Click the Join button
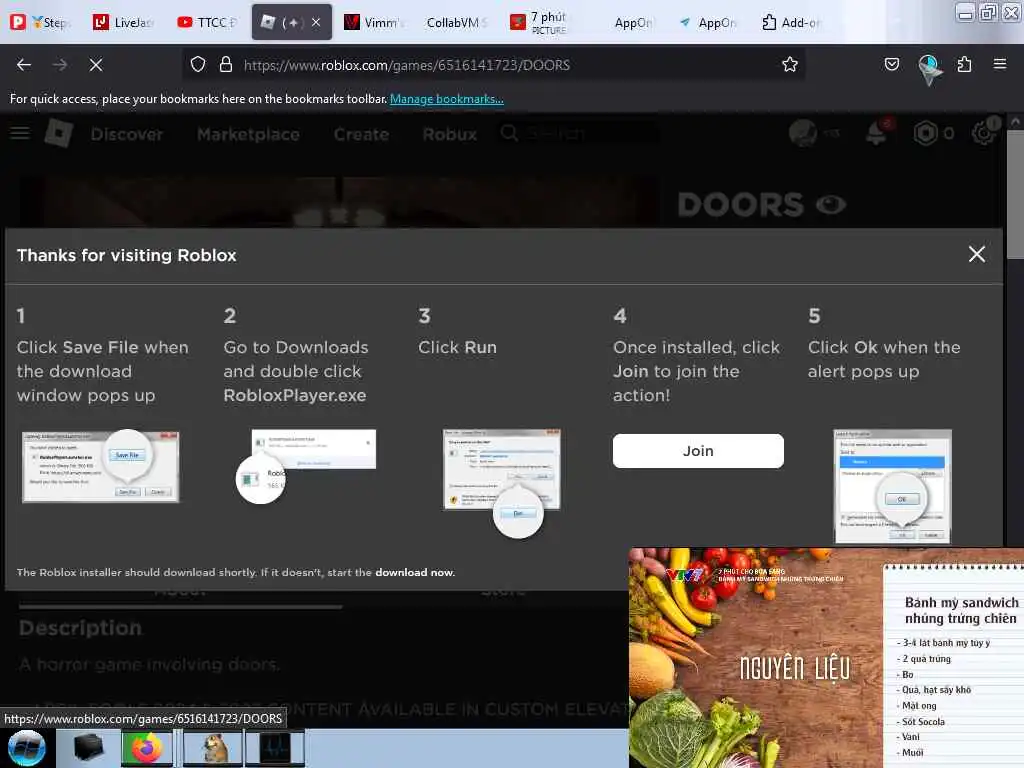The width and height of the screenshot is (1024, 768). point(698,451)
